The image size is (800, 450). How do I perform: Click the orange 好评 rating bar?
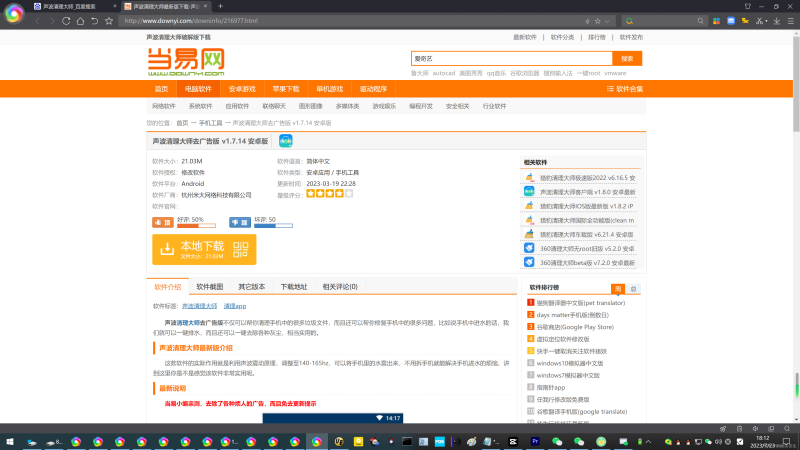[196, 226]
